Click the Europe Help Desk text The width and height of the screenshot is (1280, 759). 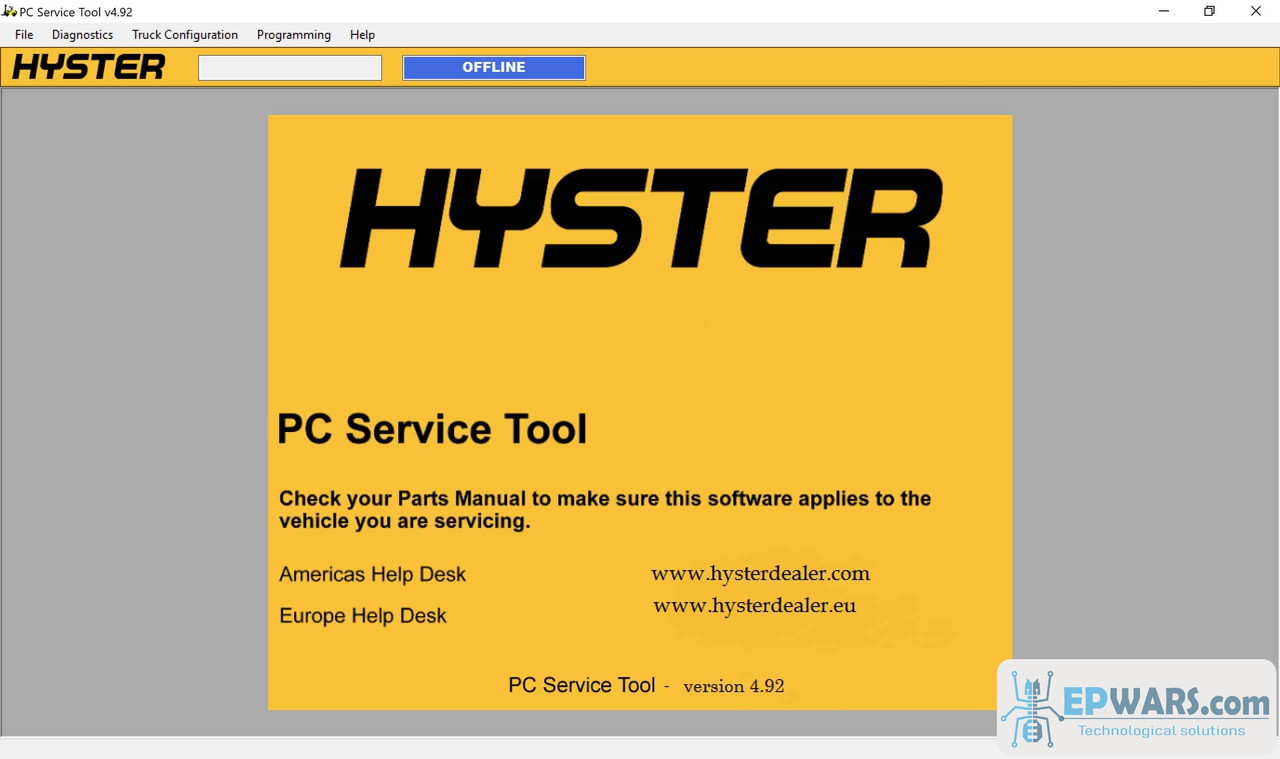pos(363,616)
